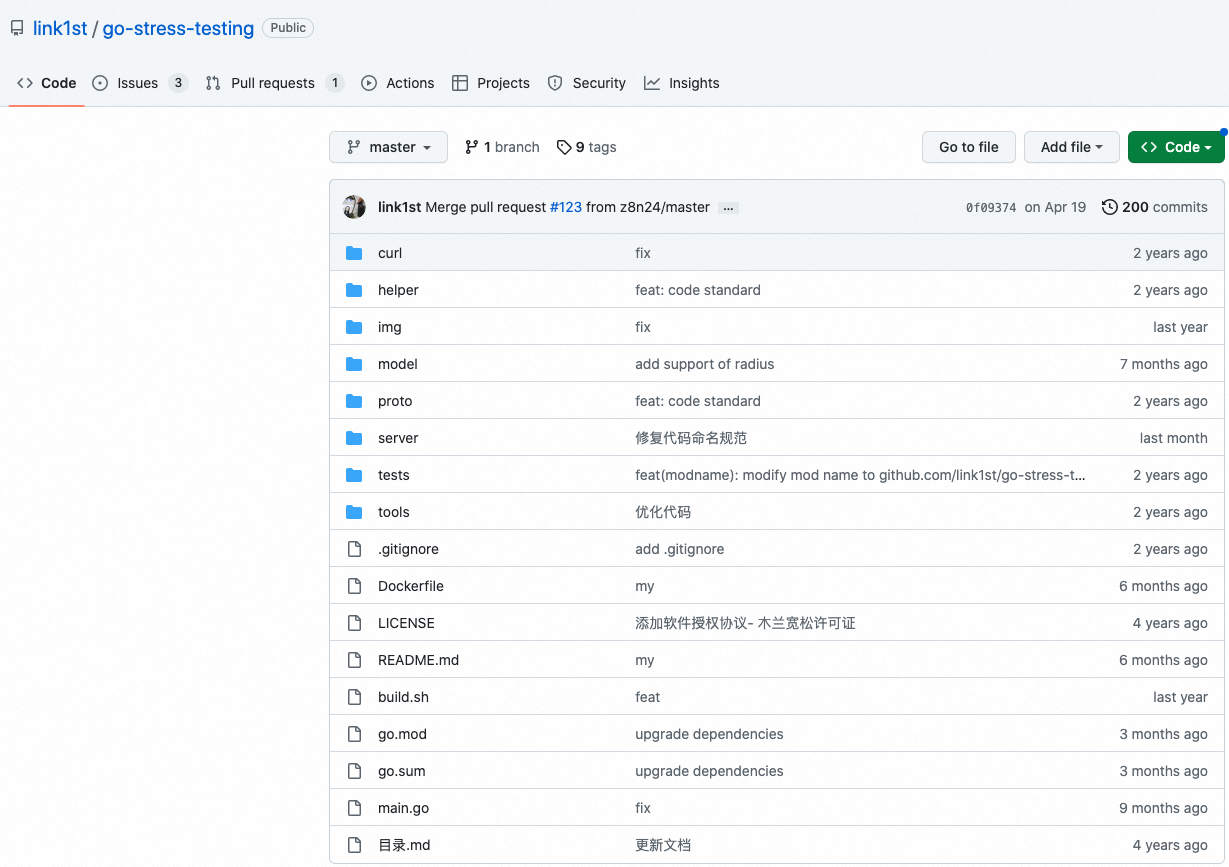Open commit hash 0f09374
The height and width of the screenshot is (867, 1229).
coord(991,207)
